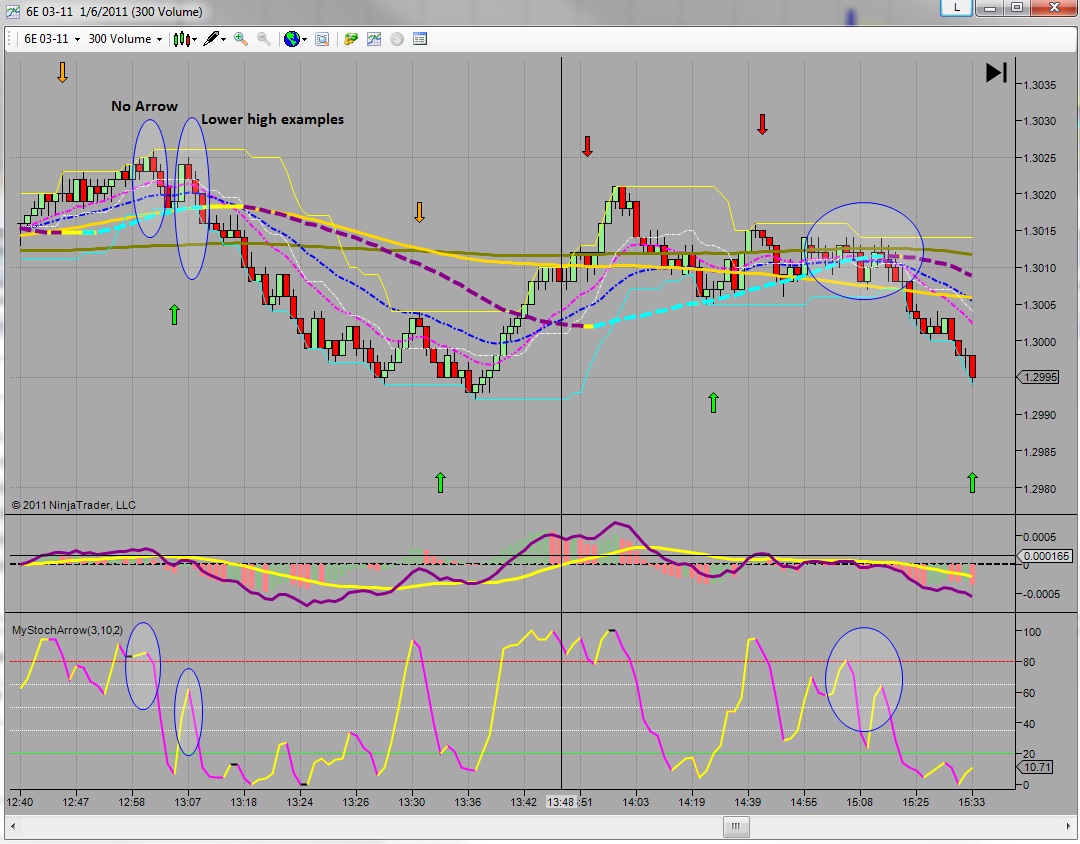Open the 6E 03-11 instrument selector
This screenshot has width=1080, height=844.
pyautogui.click(x=52, y=39)
